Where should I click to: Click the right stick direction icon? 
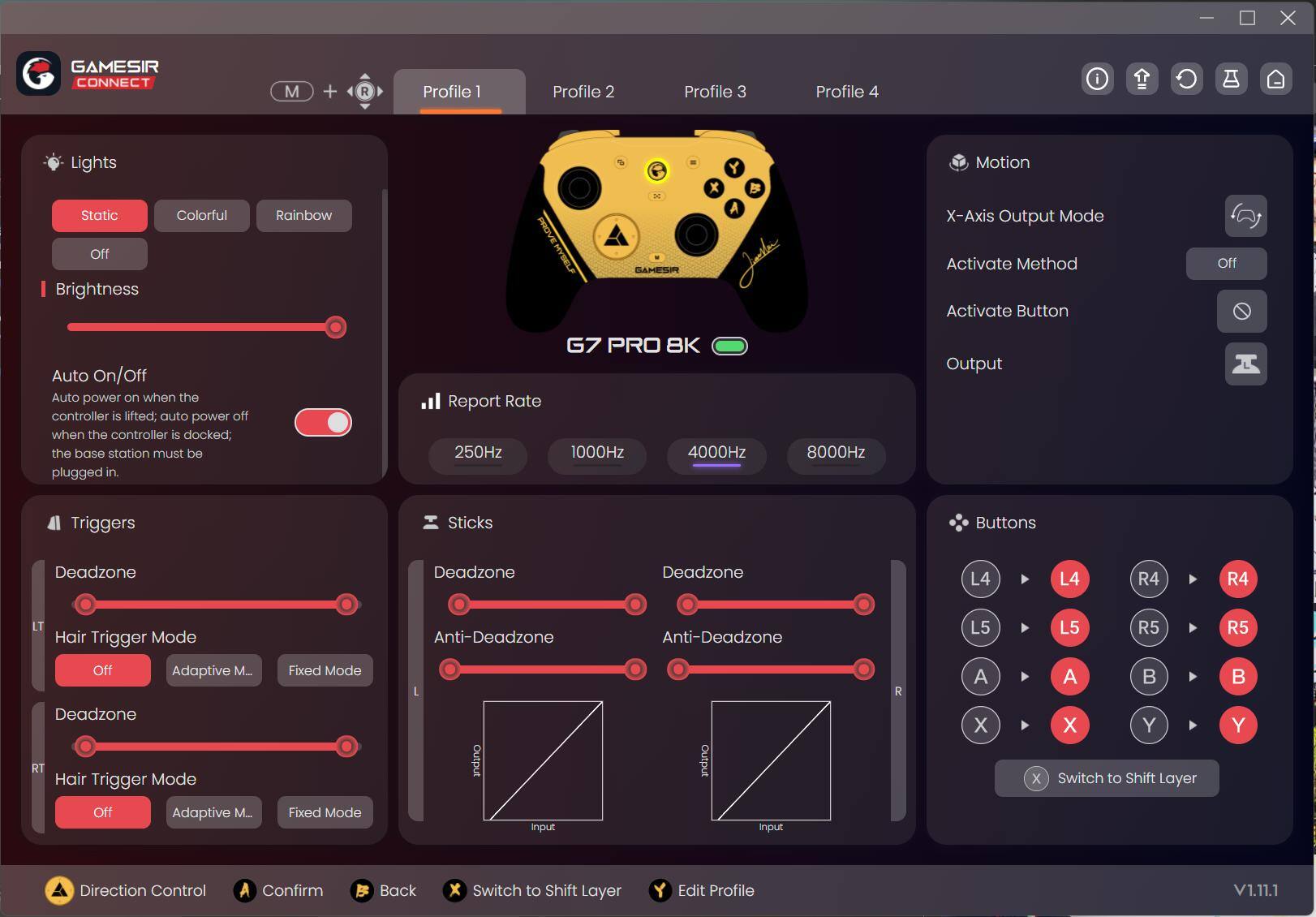(x=365, y=92)
